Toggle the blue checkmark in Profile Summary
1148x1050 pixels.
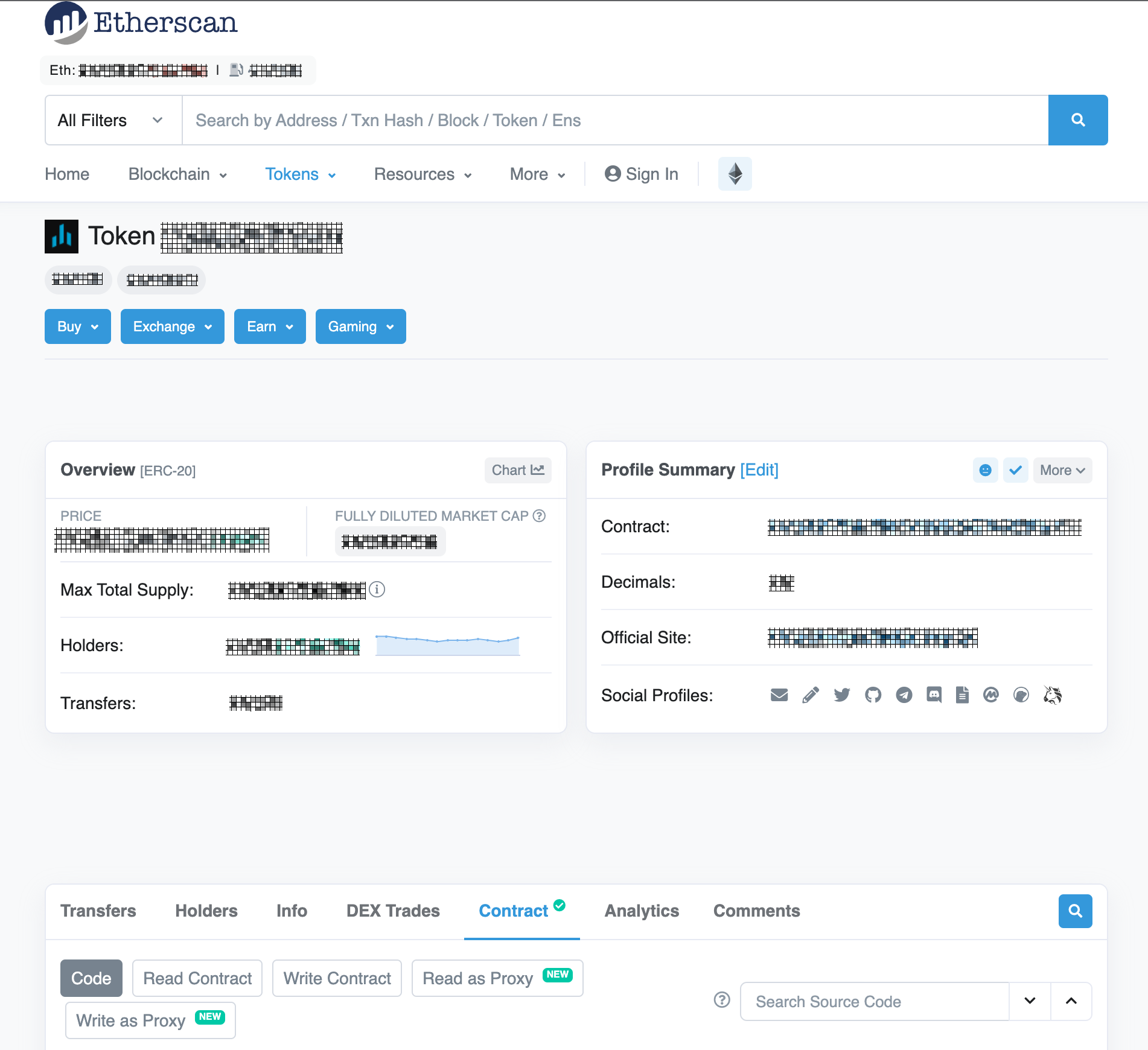click(1015, 470)
